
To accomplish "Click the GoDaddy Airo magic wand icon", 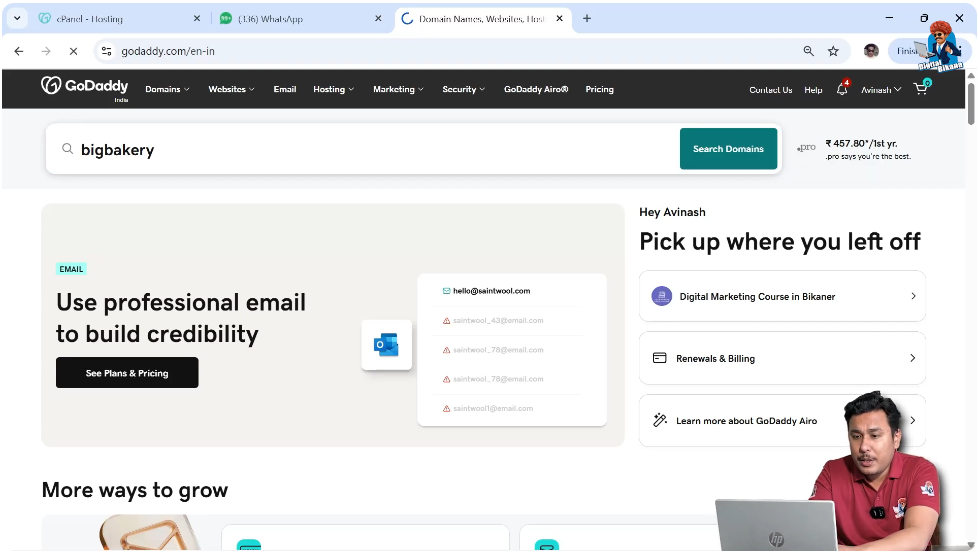I will [660, 420].
